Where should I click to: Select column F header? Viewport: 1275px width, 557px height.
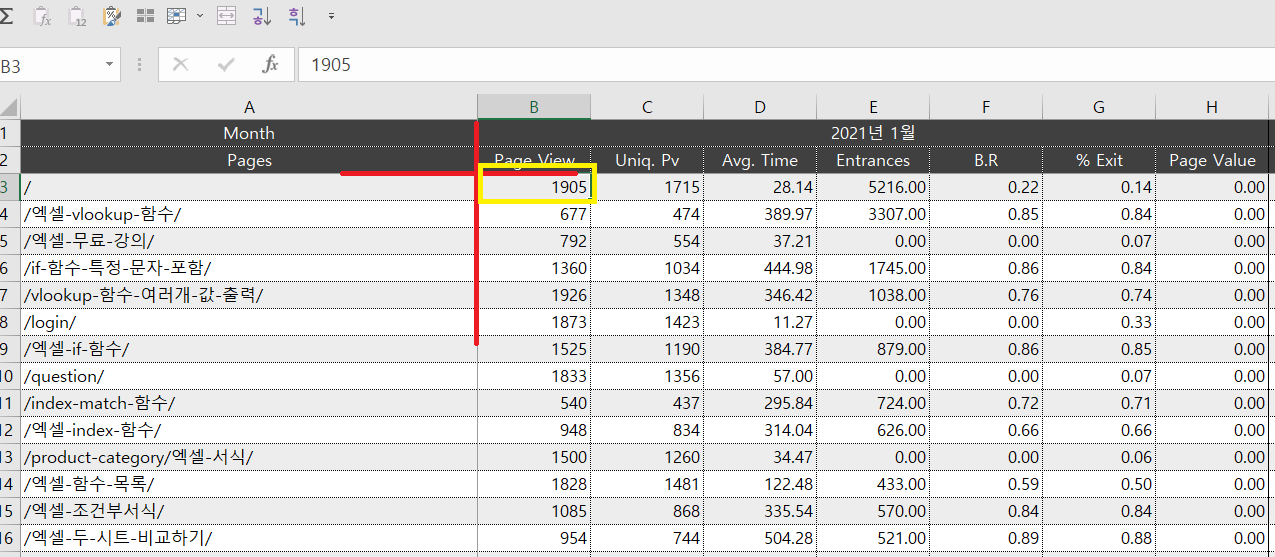tap(986, 107)
